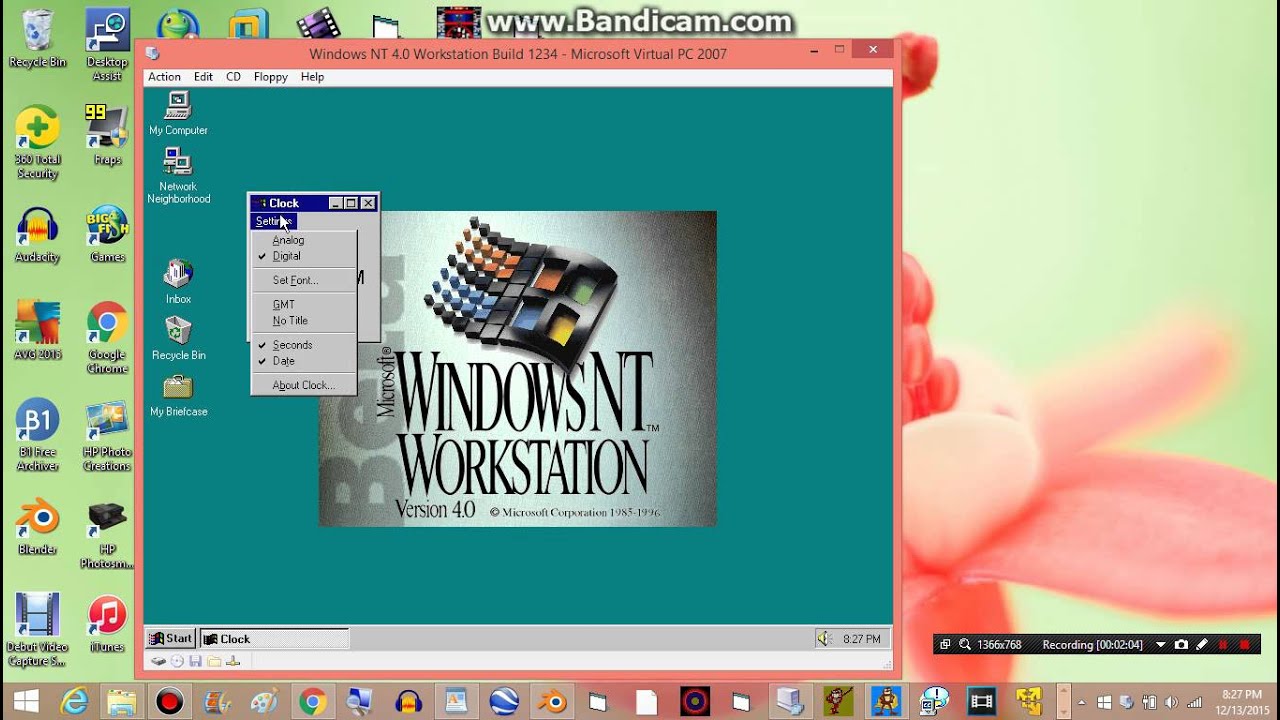The height and width of the screenshot is (720, 1280).
Task: Click the Blender icon on host taskbar
Action: pos(551,702)
